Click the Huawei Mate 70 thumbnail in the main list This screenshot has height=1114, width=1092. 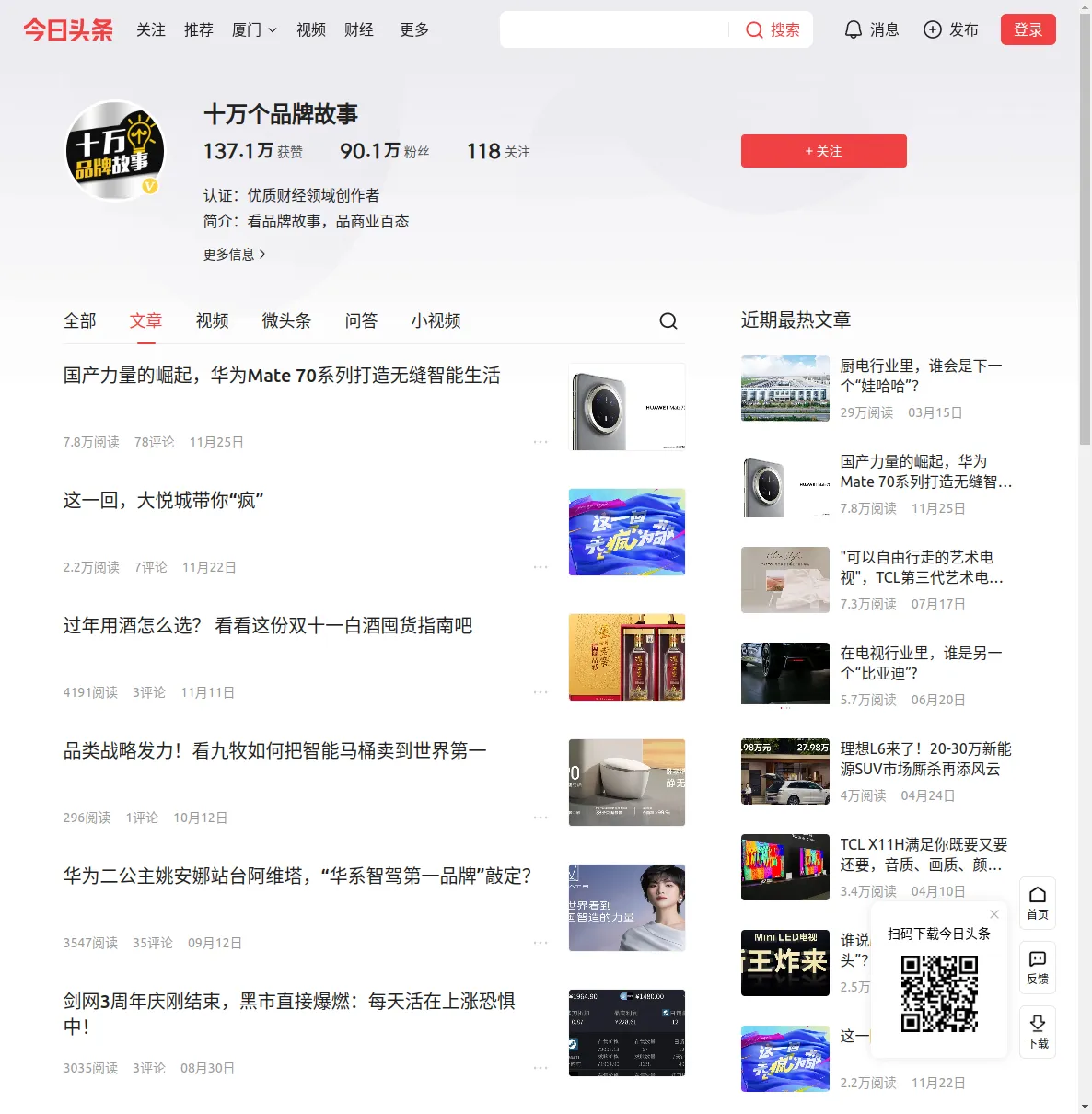[x=627, y=407]
